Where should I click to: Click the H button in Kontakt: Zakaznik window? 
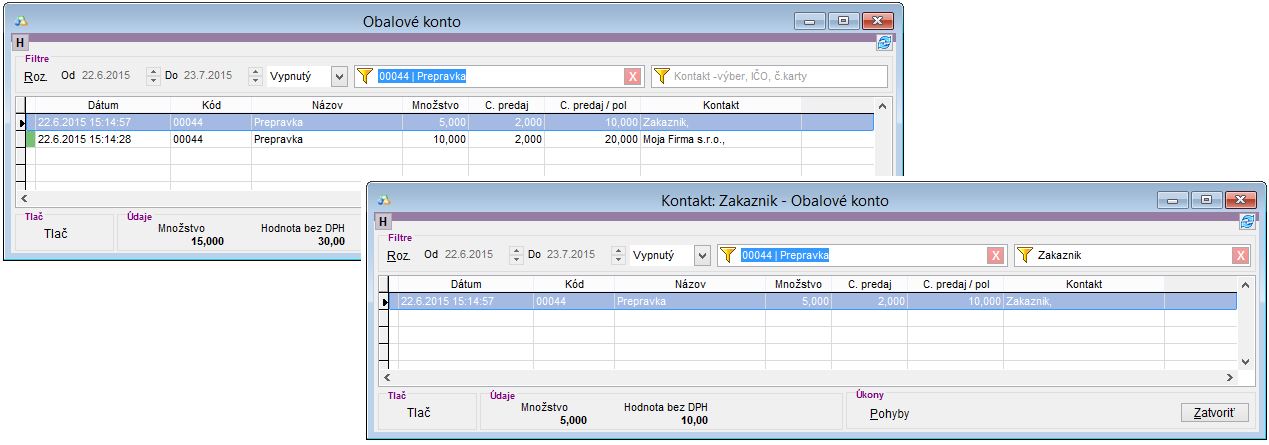pos(384,222)
